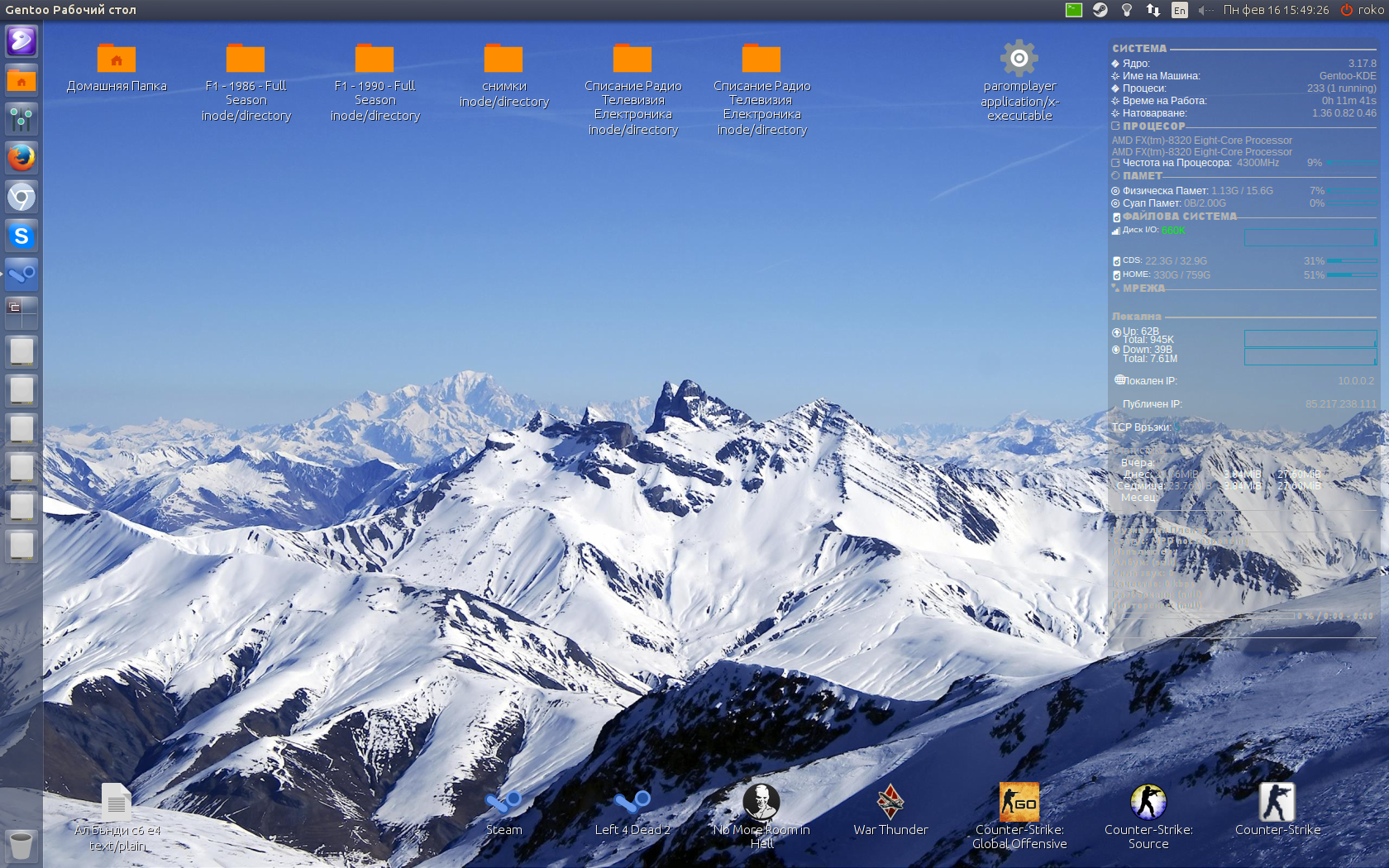
Task: Click the Честота на Процесора: label
Action: [x=1177, y=163]
